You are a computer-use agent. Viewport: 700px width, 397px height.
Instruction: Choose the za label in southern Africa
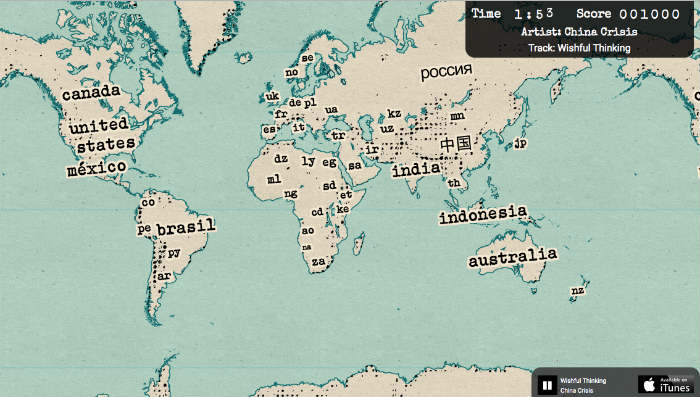(x=318, y=262)
